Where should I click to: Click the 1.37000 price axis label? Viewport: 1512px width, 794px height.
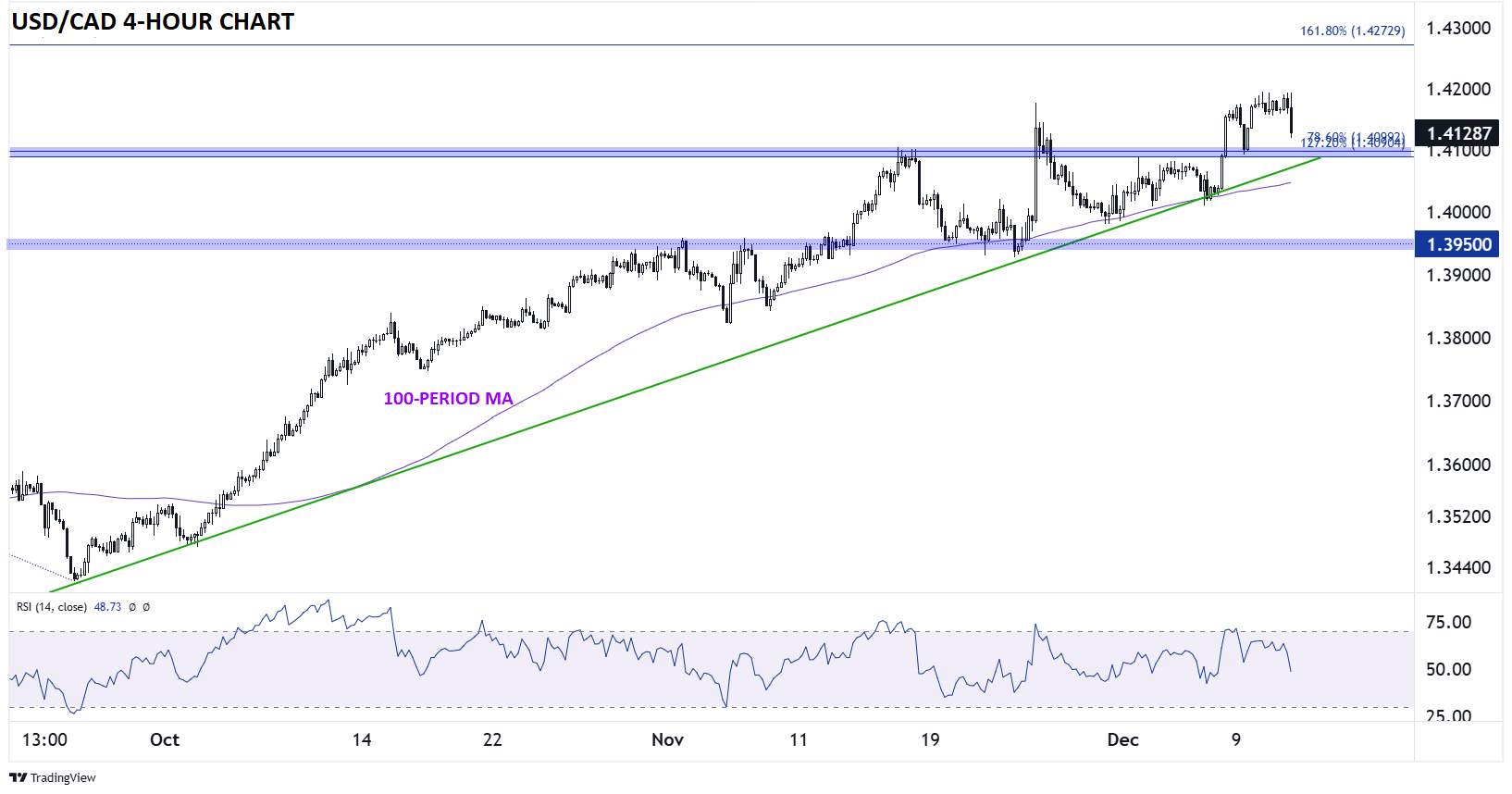click(x=1458, y=401)
